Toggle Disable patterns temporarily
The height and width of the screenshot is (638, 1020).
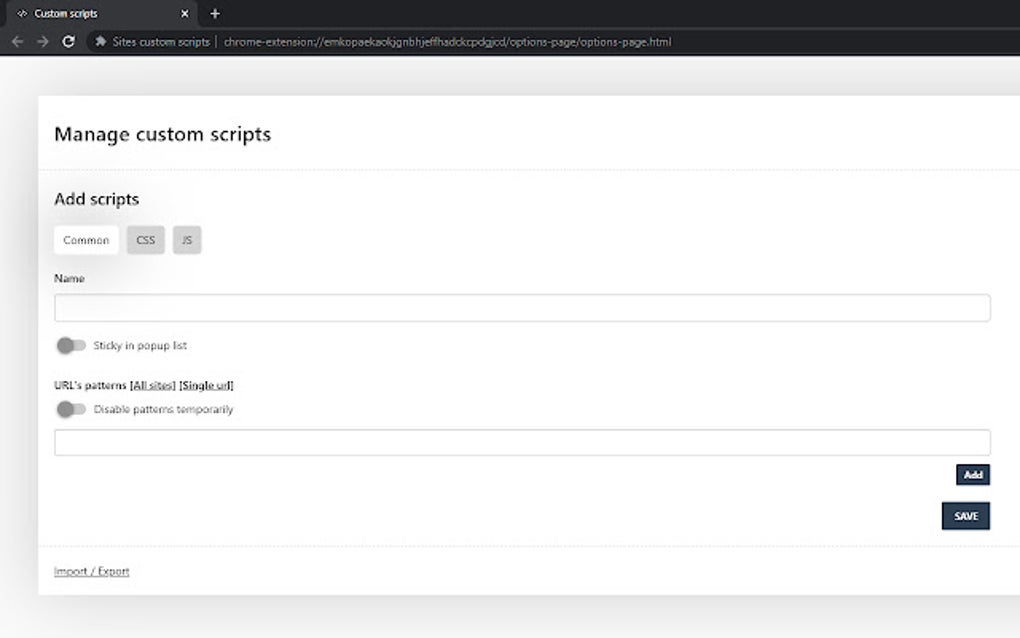point(71,409)
